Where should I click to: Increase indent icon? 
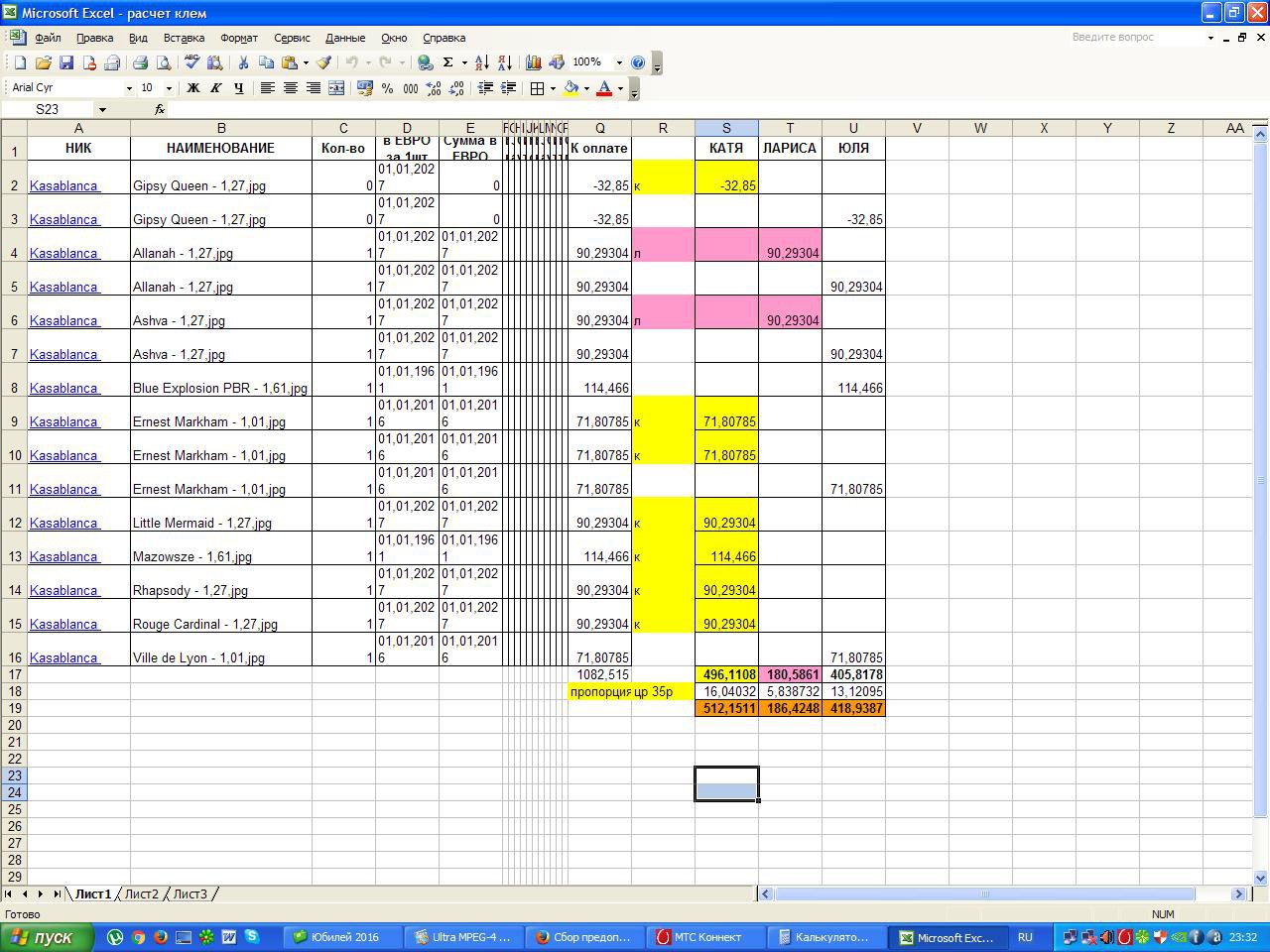pyautogui.click(x=508, y=88)
